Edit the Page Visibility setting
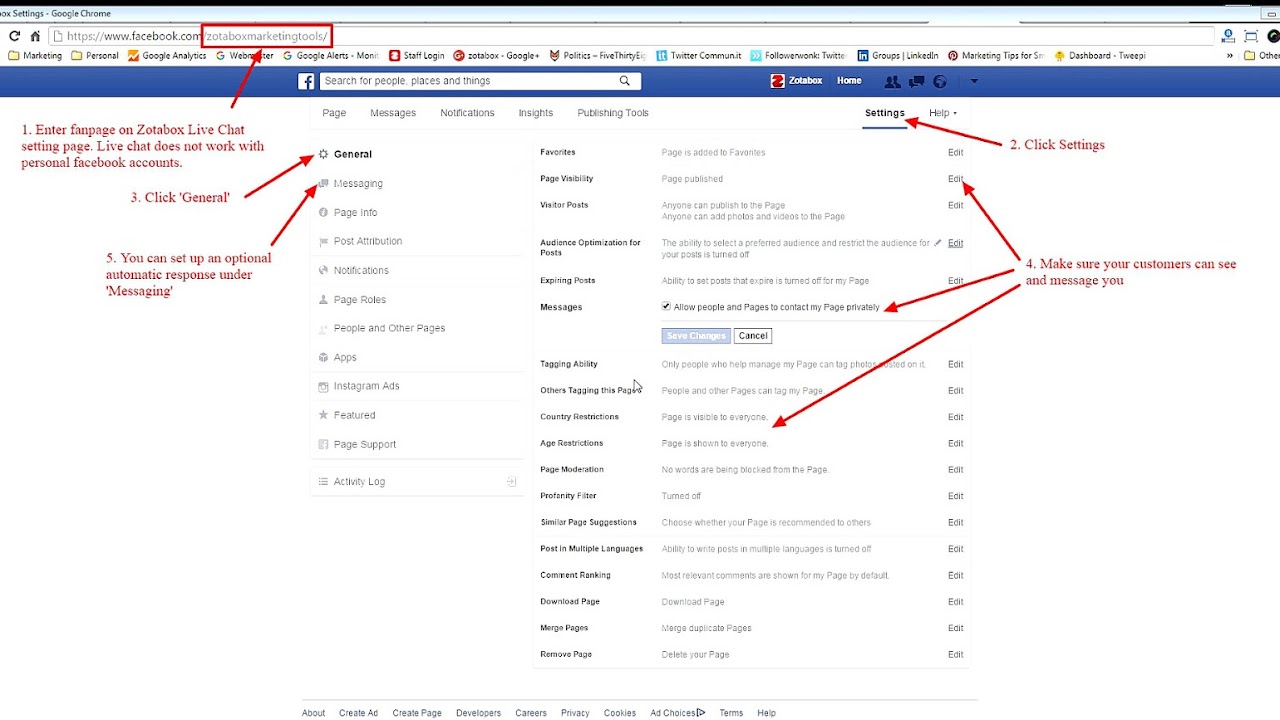Viewport: 1280px width, 720px height. [x=955, y=179]
